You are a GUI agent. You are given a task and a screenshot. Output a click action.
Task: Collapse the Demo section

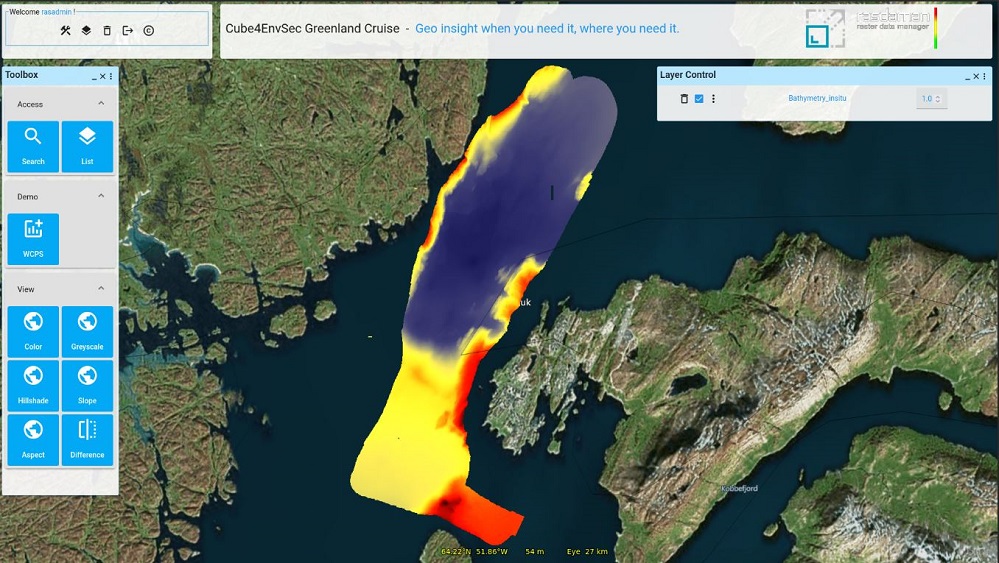click(101, 196)
